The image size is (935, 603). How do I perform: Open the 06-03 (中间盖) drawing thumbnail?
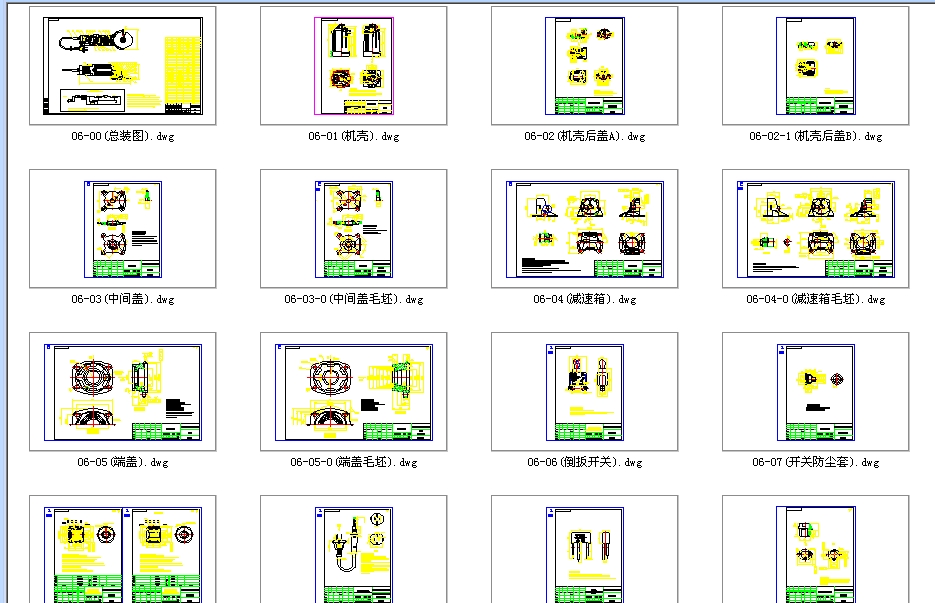pyautogui.click(x=122, y=228)
